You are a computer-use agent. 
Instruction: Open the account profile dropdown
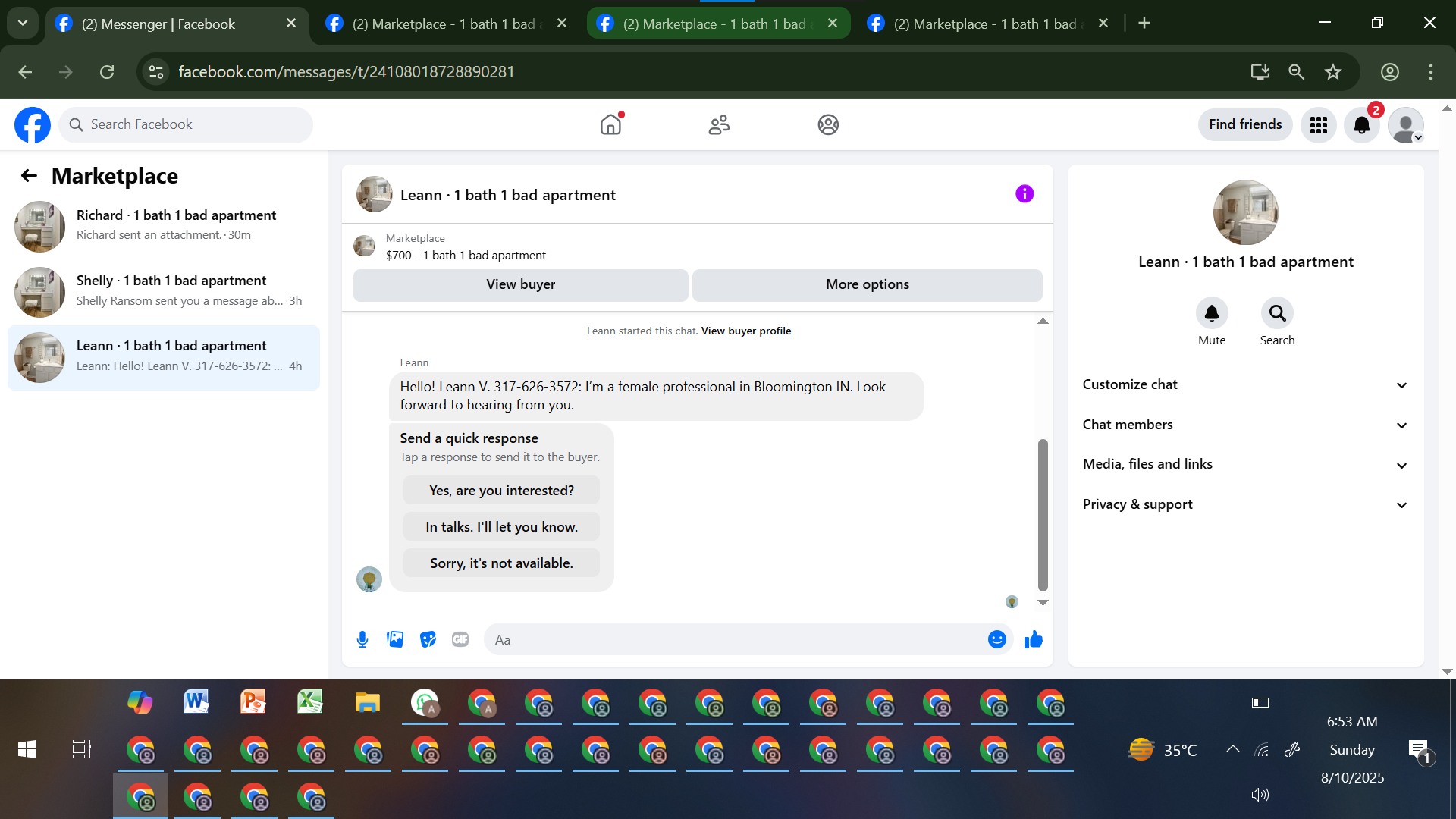tap(1407, 125)
